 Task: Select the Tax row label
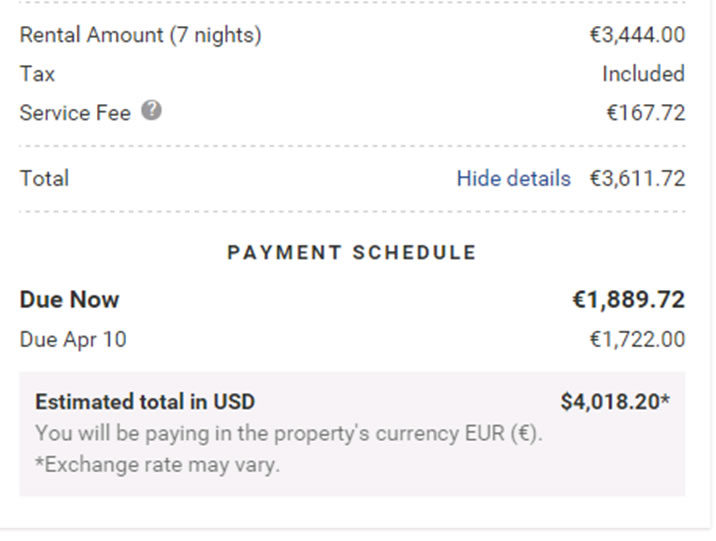(37, 74)
